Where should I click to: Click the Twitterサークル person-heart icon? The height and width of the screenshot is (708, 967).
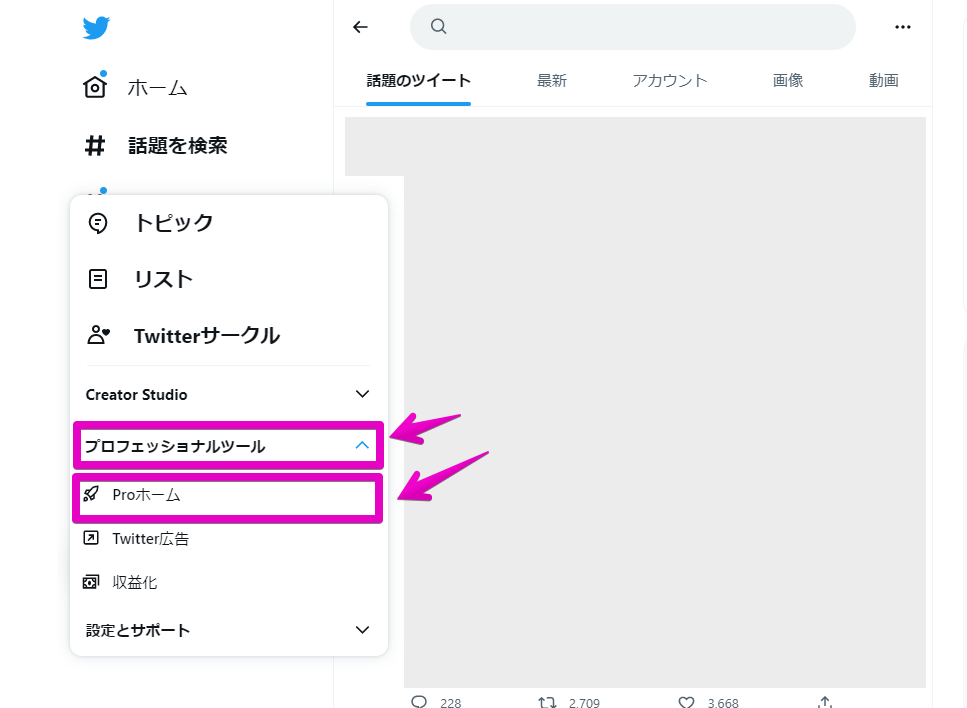point(98,335)
